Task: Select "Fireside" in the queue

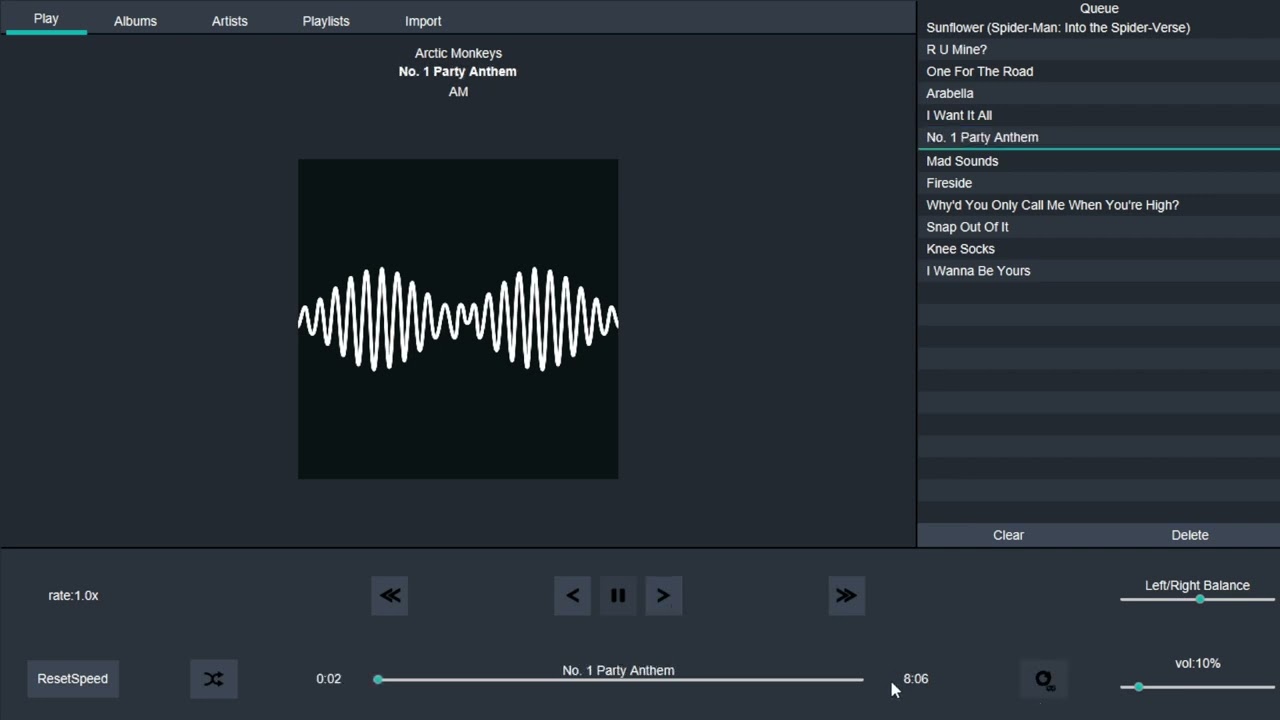Action: tap(1098, 183)
